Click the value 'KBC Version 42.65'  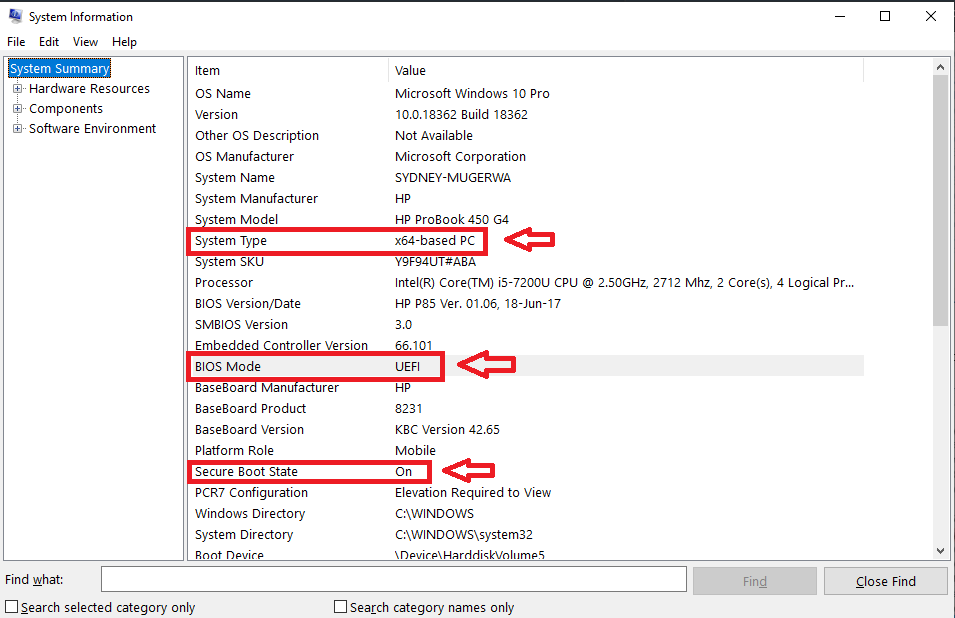point(447,430)
